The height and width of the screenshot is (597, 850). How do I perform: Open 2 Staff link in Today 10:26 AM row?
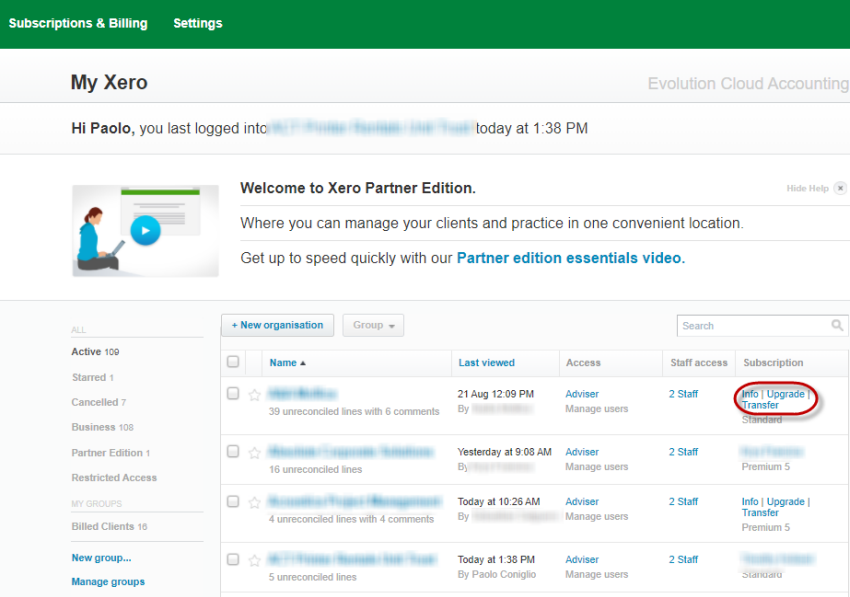coord(684,502)
